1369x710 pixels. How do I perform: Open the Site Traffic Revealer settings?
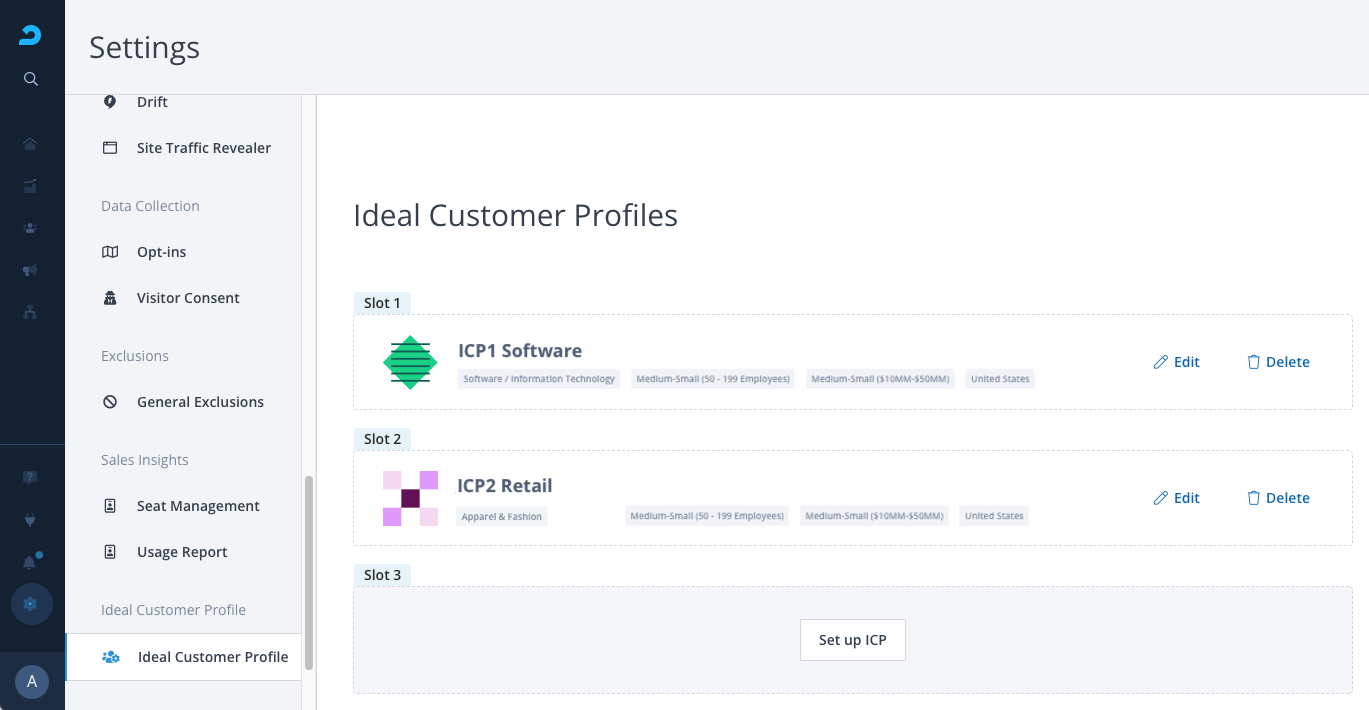pos(203,148)
